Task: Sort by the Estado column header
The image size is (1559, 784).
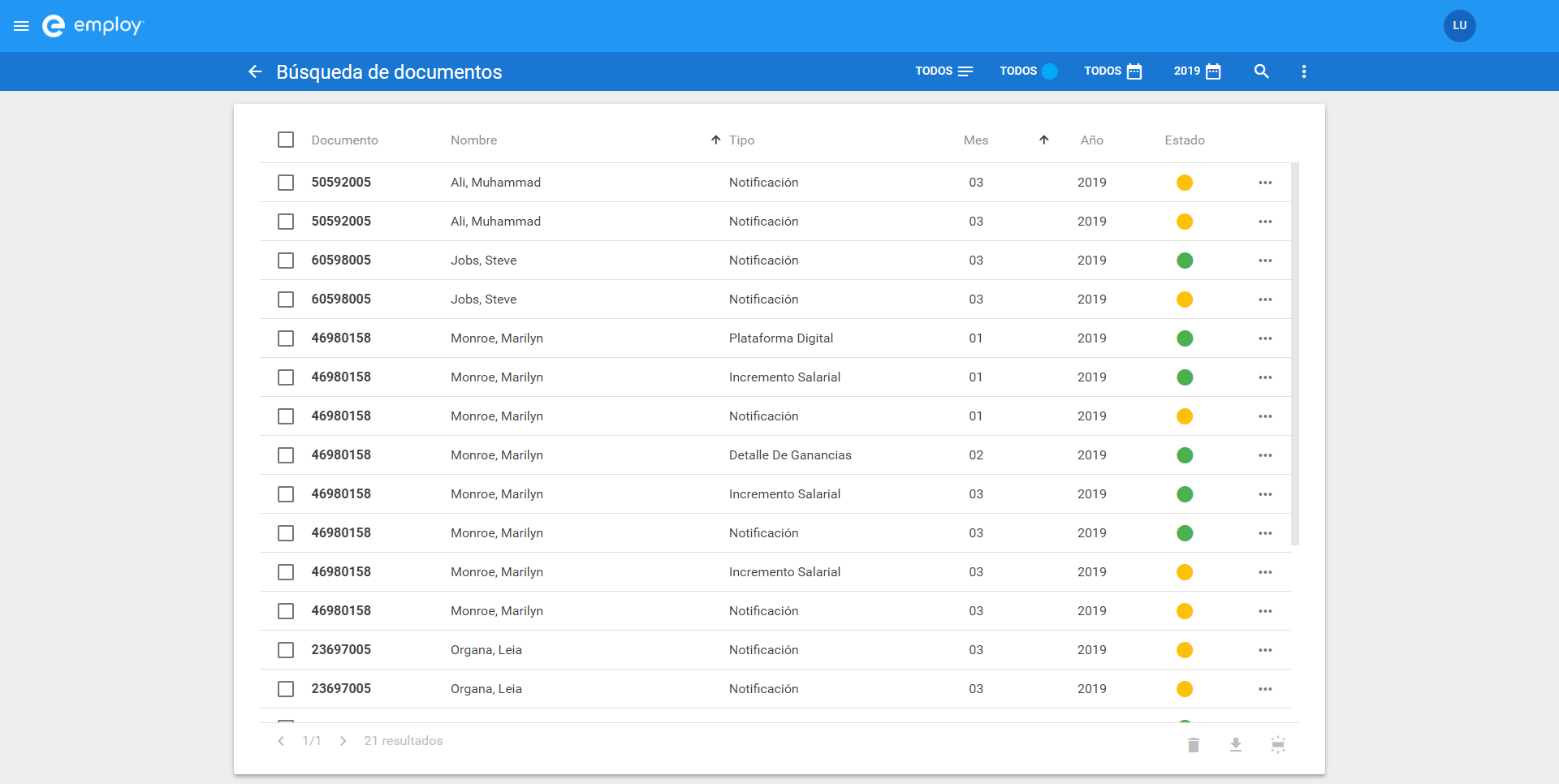Action: point(1185,140)
